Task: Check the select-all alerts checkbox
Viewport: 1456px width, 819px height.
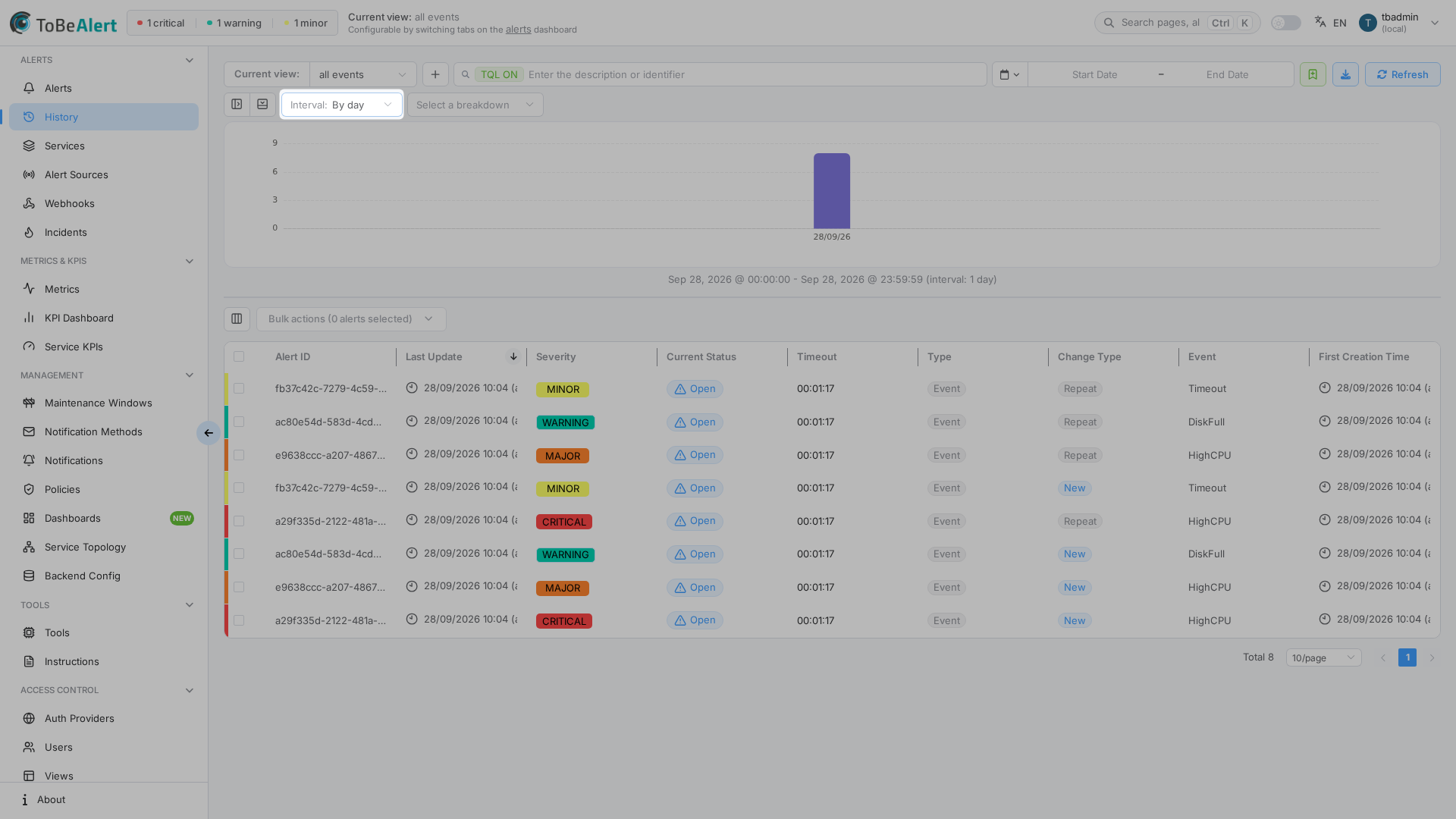Action: (x=239, y=356)
